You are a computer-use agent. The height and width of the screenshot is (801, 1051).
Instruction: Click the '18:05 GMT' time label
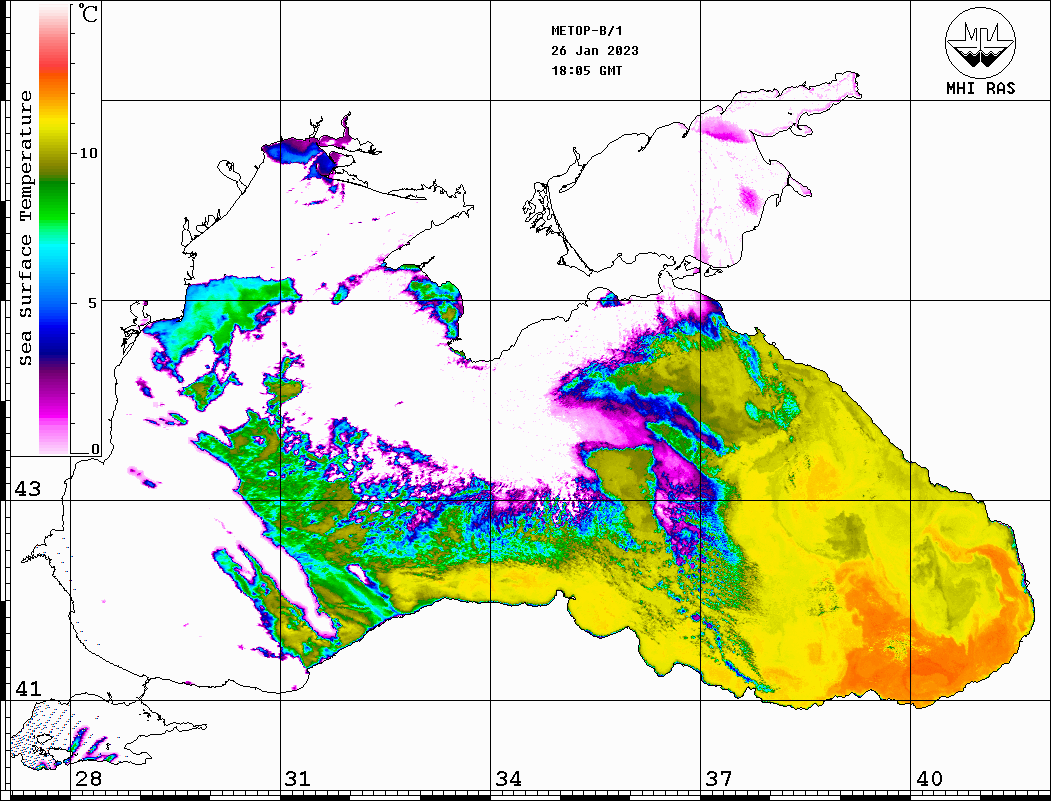586,71
